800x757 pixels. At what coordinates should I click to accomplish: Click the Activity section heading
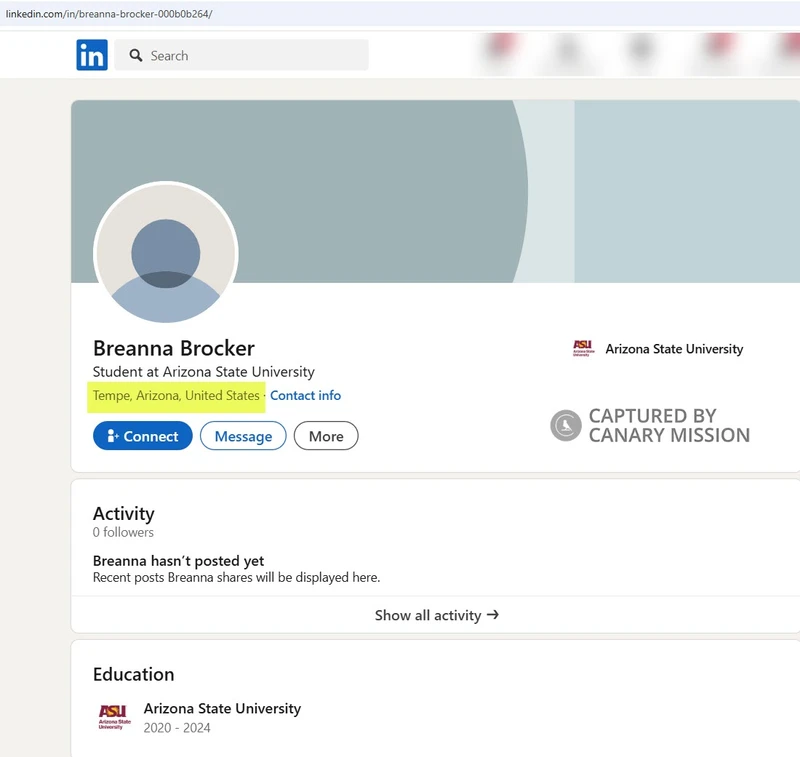pyautogui.click(x=123, y=514)
